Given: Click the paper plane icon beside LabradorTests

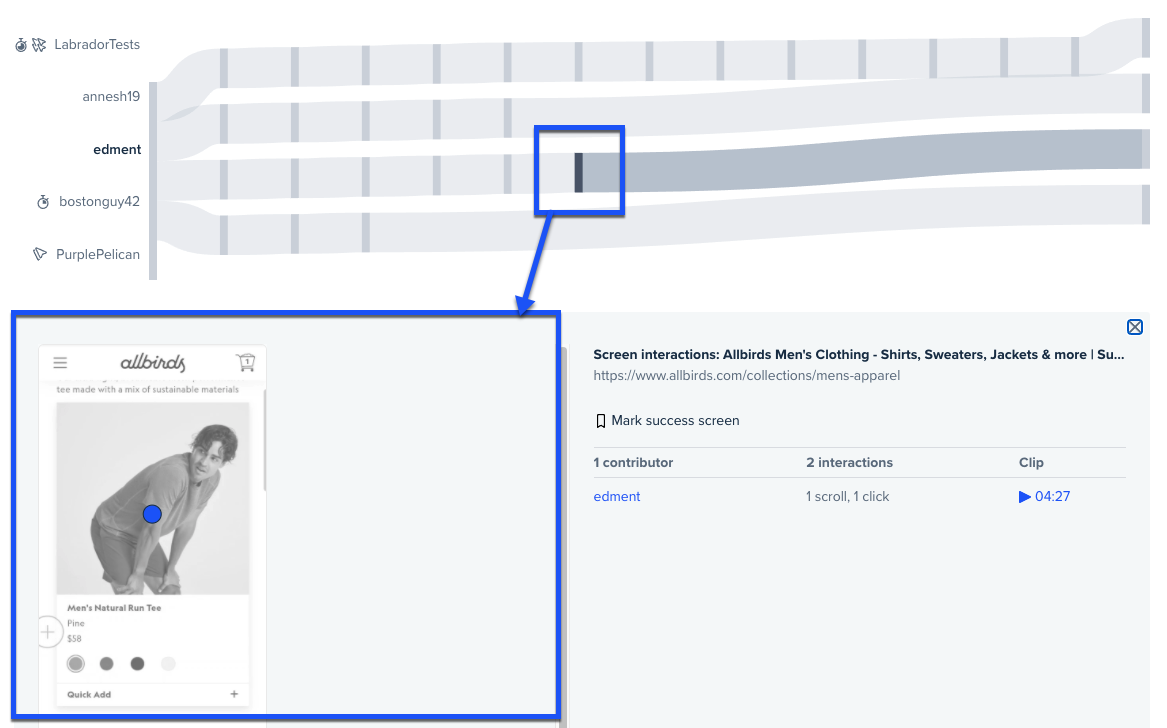Looking at the screenshot, I should click(x=40, y=44).
